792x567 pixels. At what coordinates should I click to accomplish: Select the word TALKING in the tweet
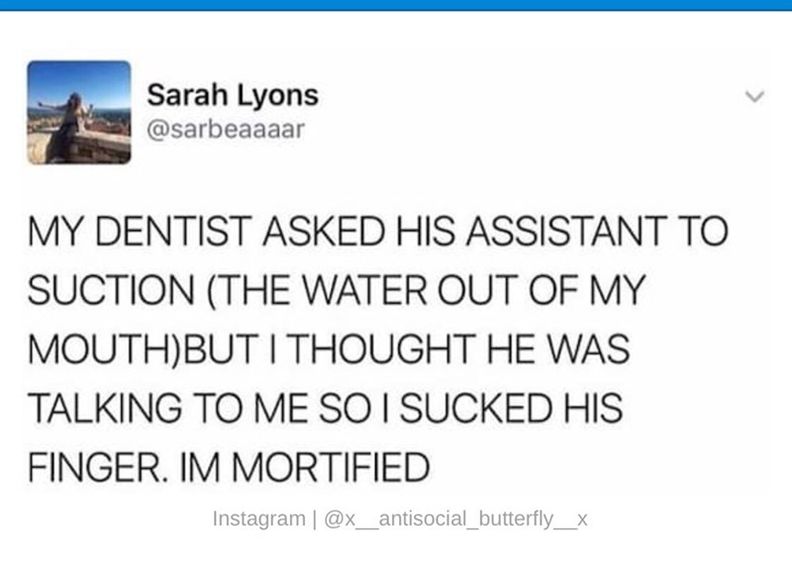pos(105,408)
